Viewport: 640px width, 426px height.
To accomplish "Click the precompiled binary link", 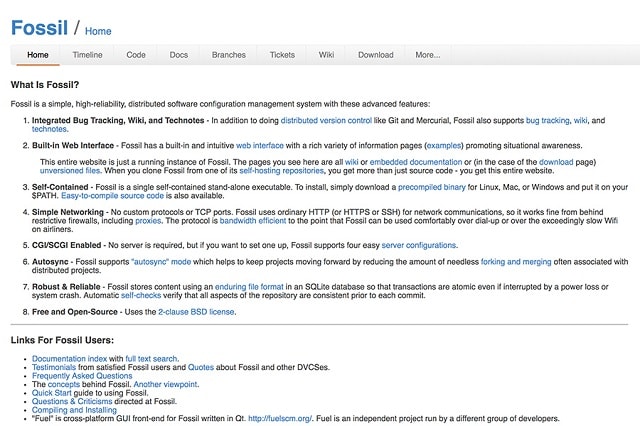I will pyautogui.click(x=431, y=187).
